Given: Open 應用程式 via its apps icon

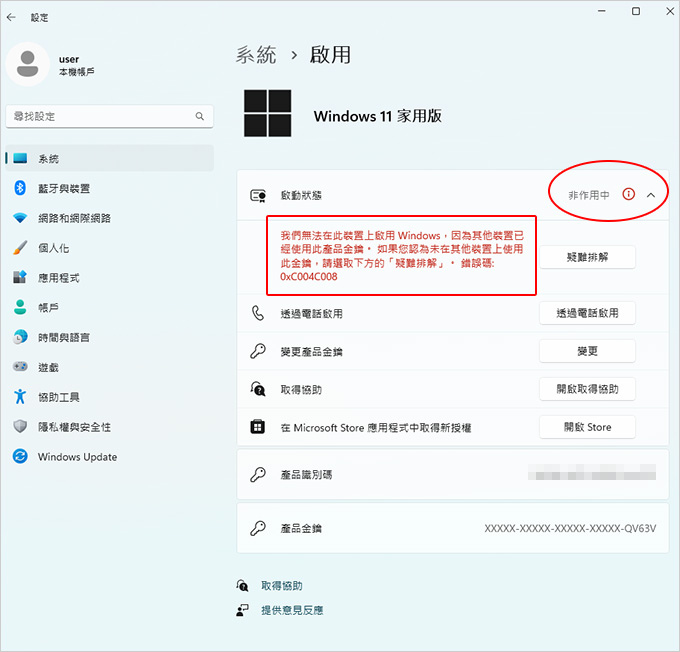Looking at the screenshot, I should tap(20, 277).
